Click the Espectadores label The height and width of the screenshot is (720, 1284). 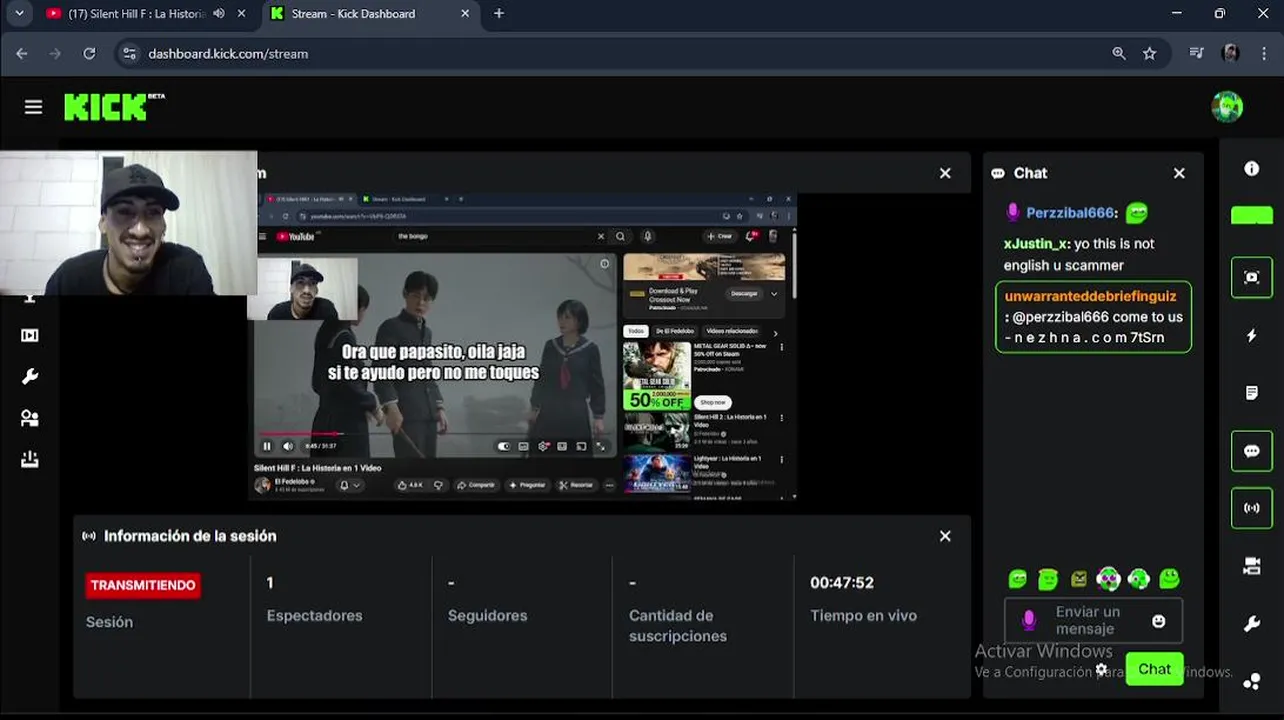pos(314,616)
